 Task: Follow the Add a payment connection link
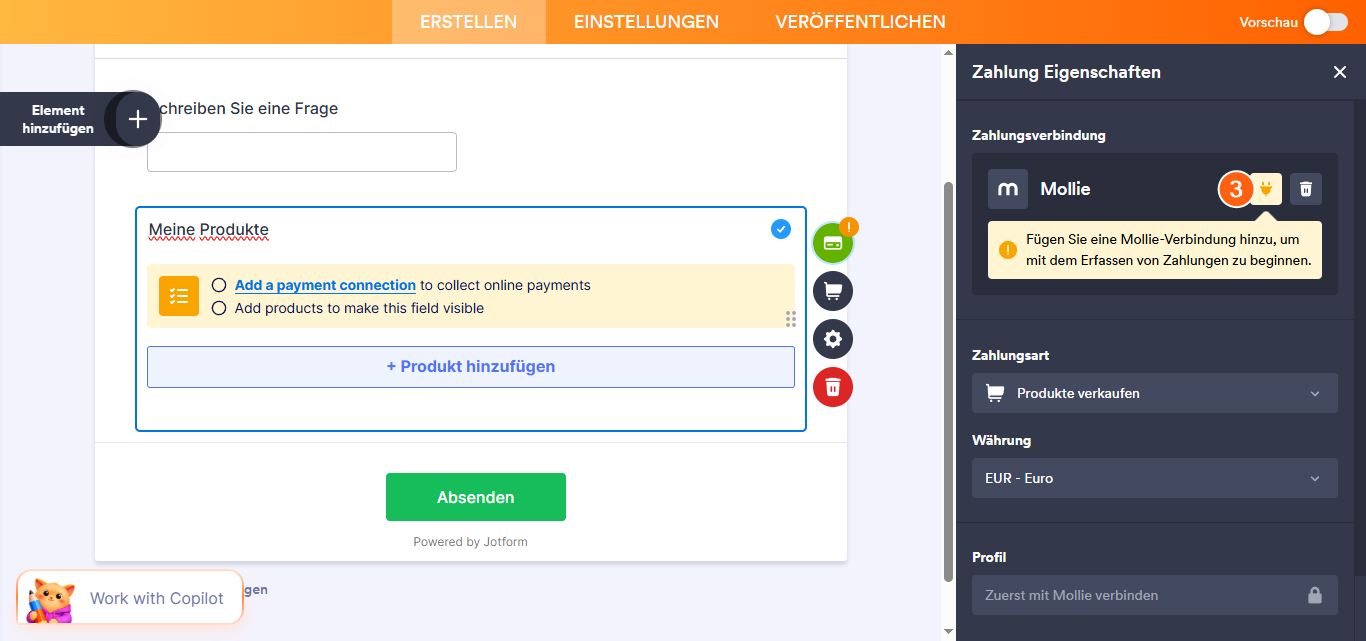(x=324, y=285)
